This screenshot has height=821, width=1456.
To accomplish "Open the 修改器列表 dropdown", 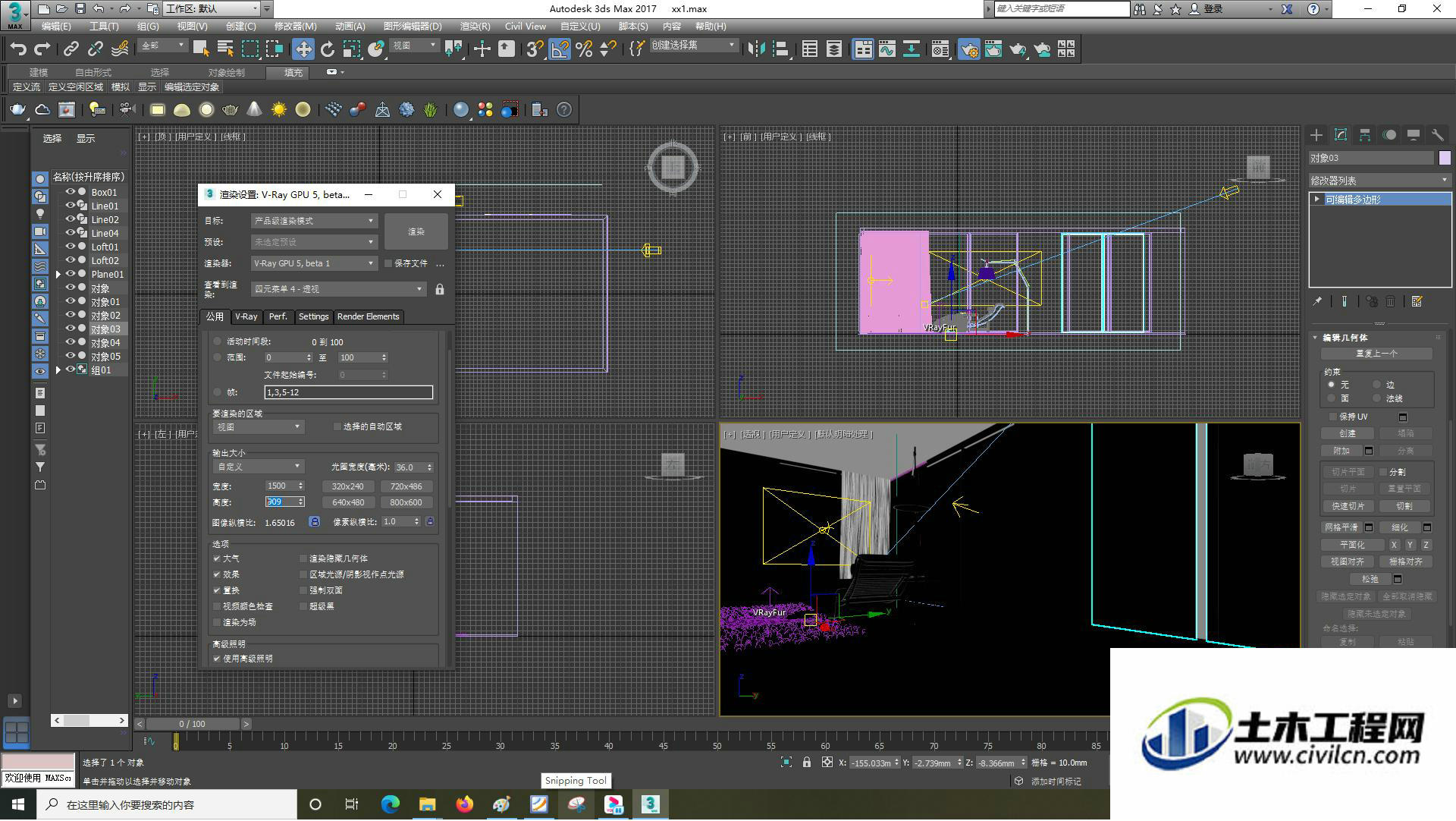I will 1379,181.
